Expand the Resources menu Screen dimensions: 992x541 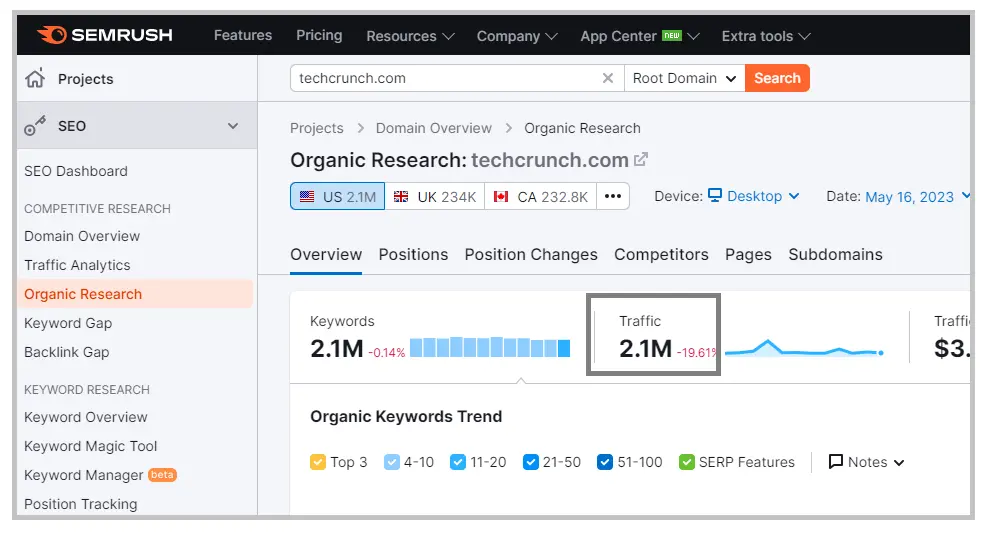[410, 36]
